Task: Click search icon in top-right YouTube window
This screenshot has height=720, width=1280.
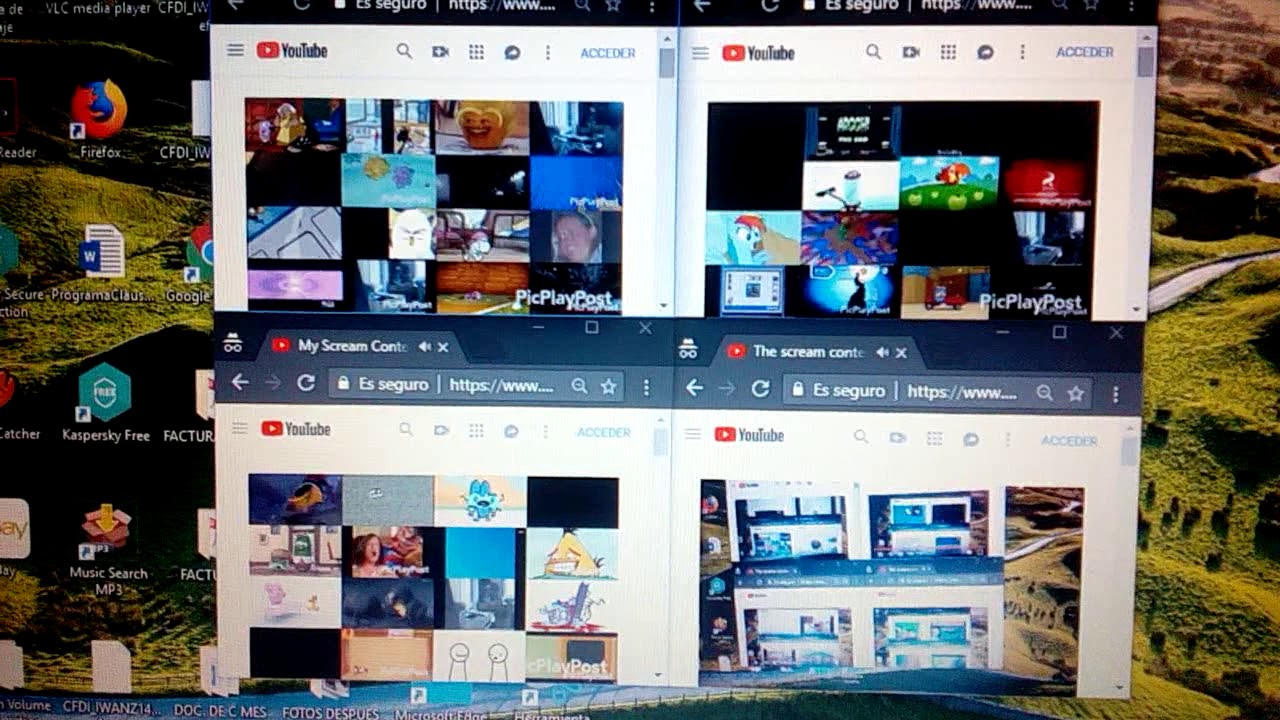Action: coord(874,52)
